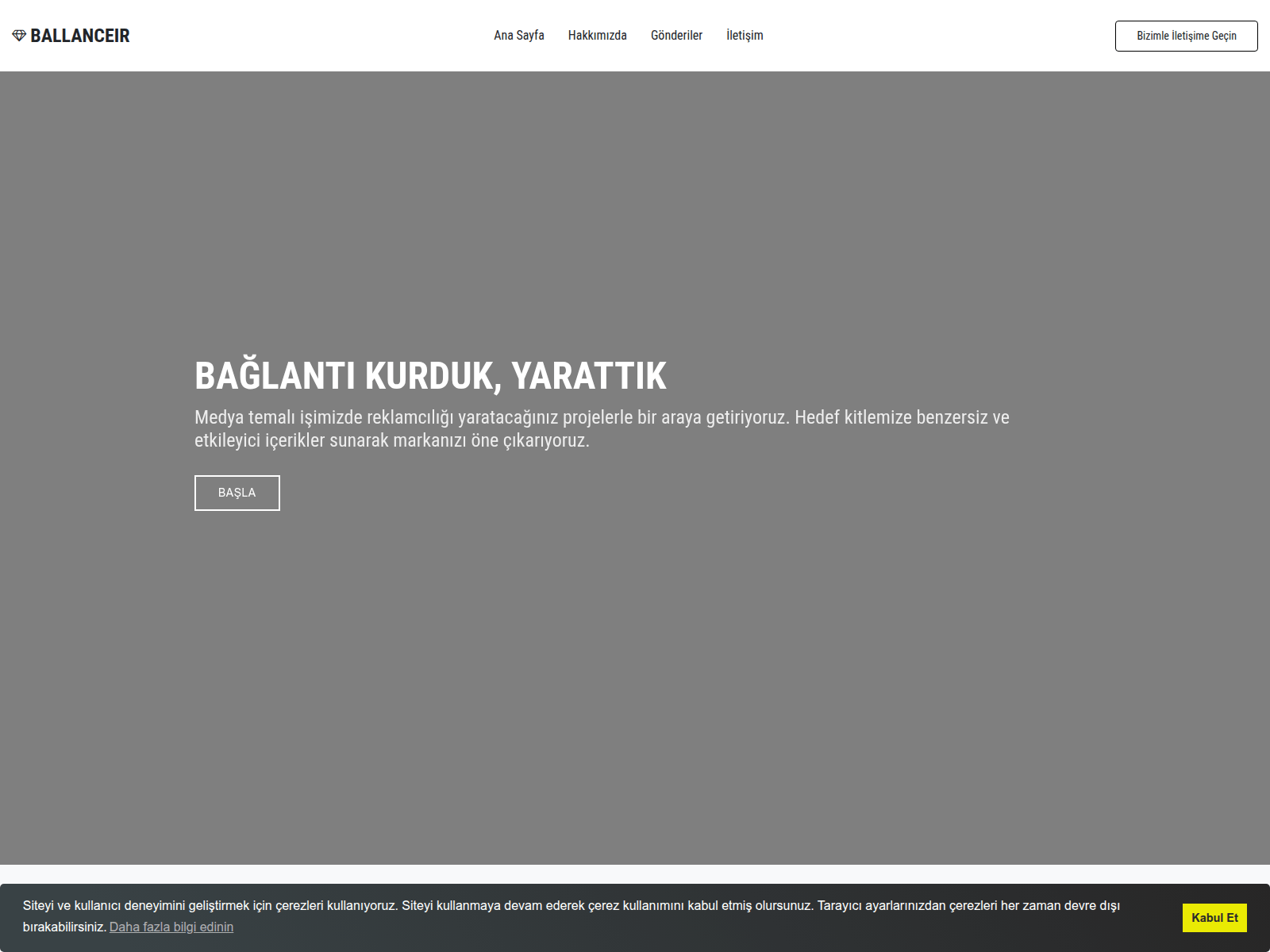Navigate to Hakkımızda page
The width and height of the screenshot is (1270, 952).
[x=597, y=35]
